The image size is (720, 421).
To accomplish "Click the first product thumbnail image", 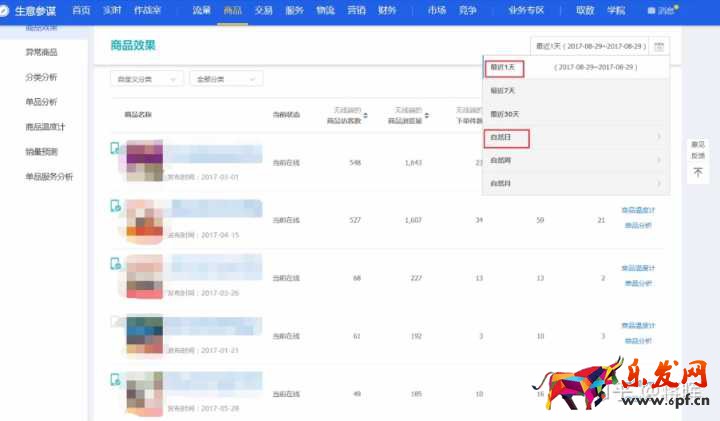I will click(143, 162).
